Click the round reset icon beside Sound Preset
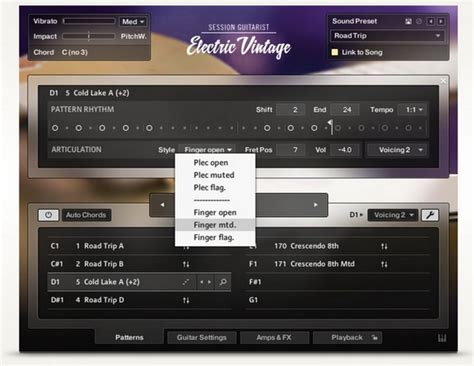Screen dimensions: 474x366 (x=419, y=21)
